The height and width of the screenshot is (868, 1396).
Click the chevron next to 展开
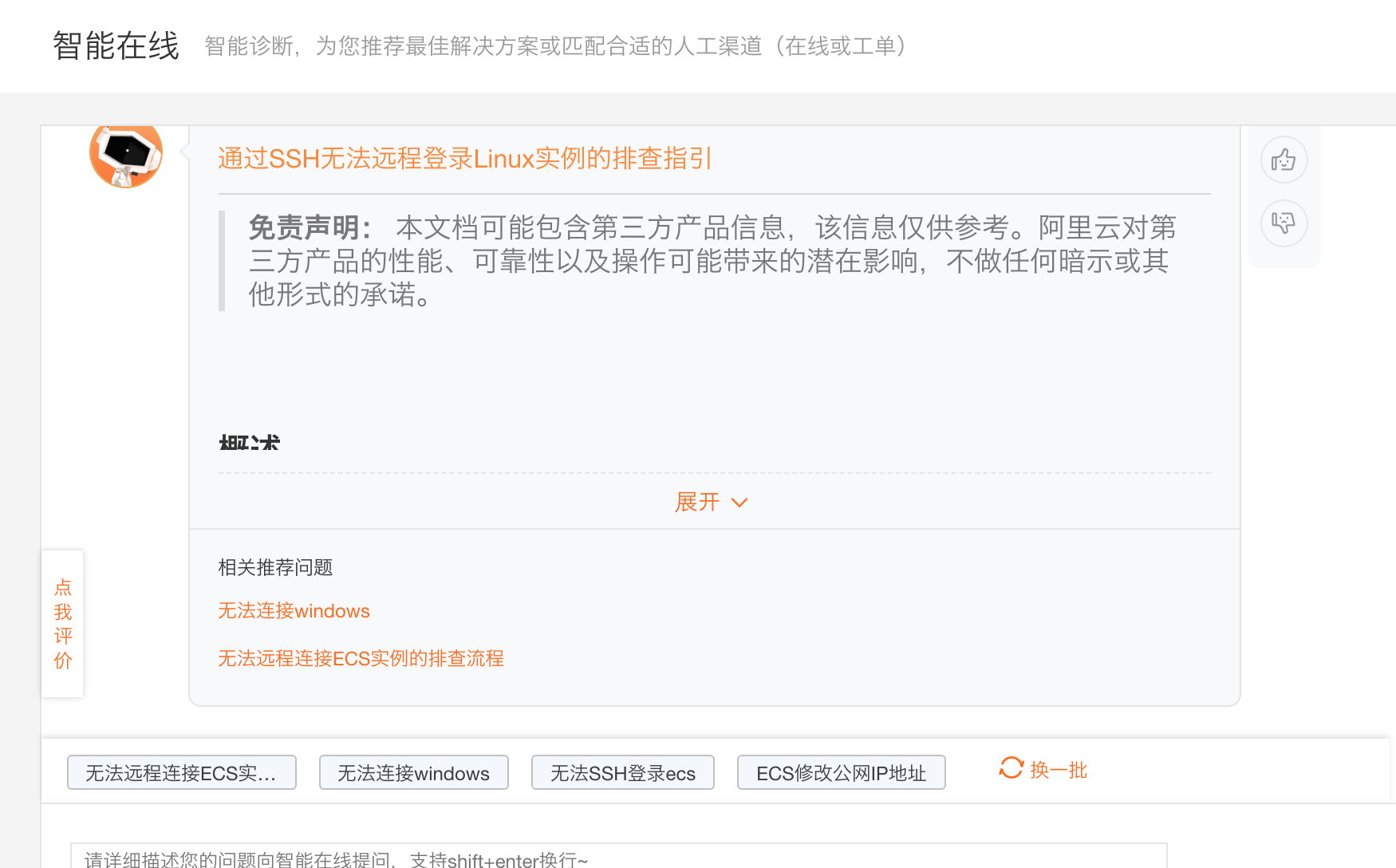point(739,503)
